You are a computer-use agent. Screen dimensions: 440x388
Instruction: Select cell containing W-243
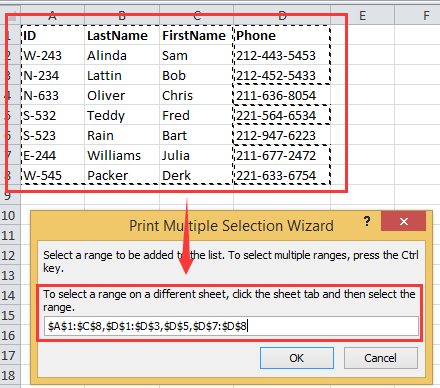[x=53, y=55]
